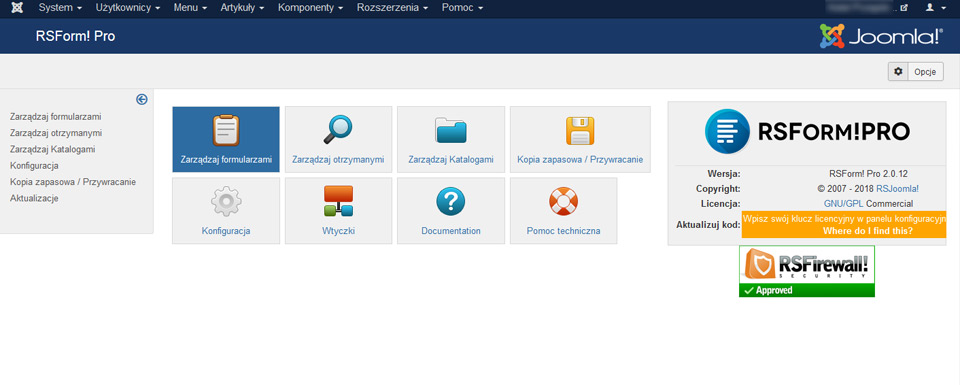
Task: Open the Zarządzaj otrzymanymi tile label
Action: point(338,160)
